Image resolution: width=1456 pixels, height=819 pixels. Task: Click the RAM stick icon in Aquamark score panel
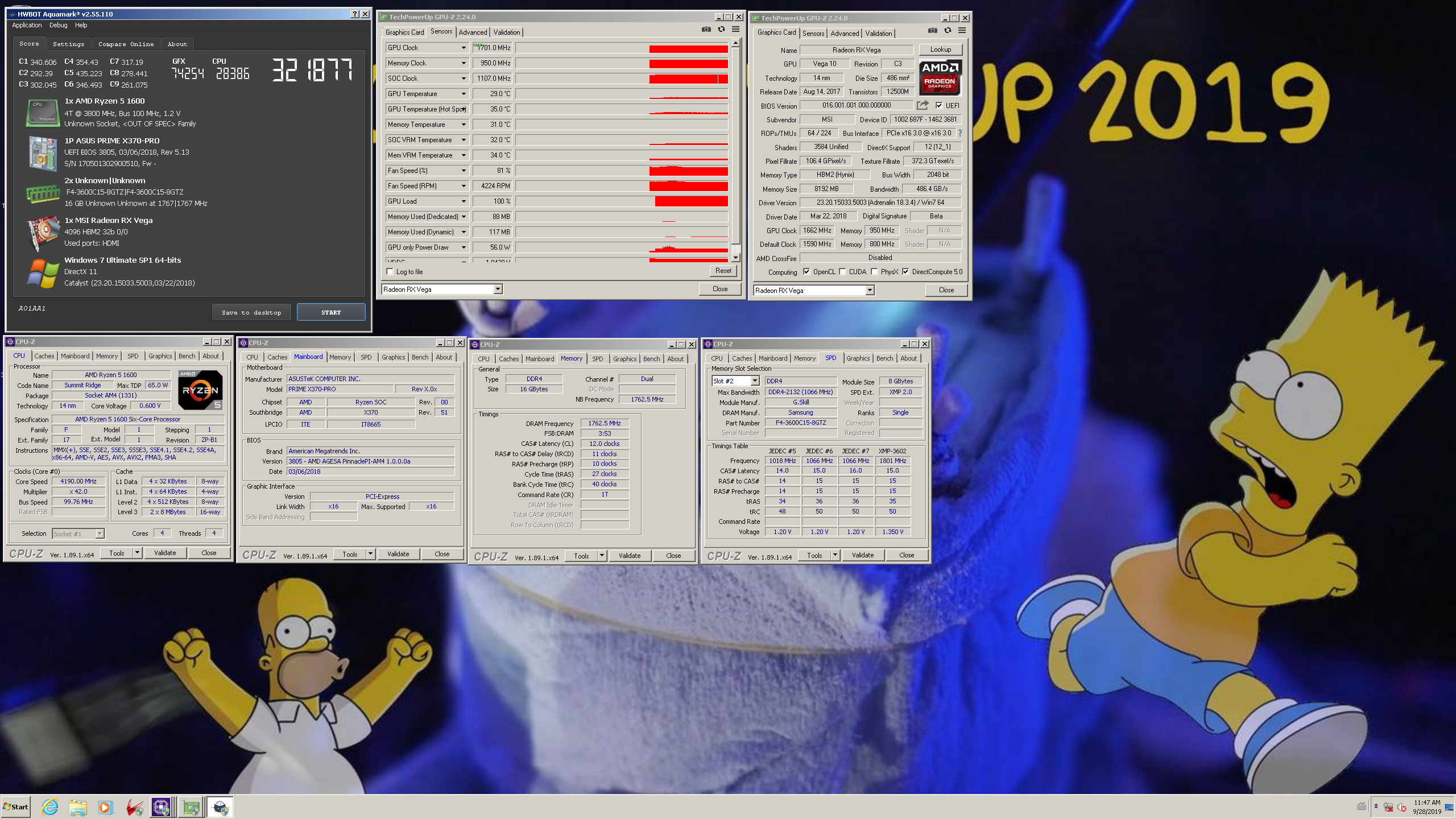[43, 194]
